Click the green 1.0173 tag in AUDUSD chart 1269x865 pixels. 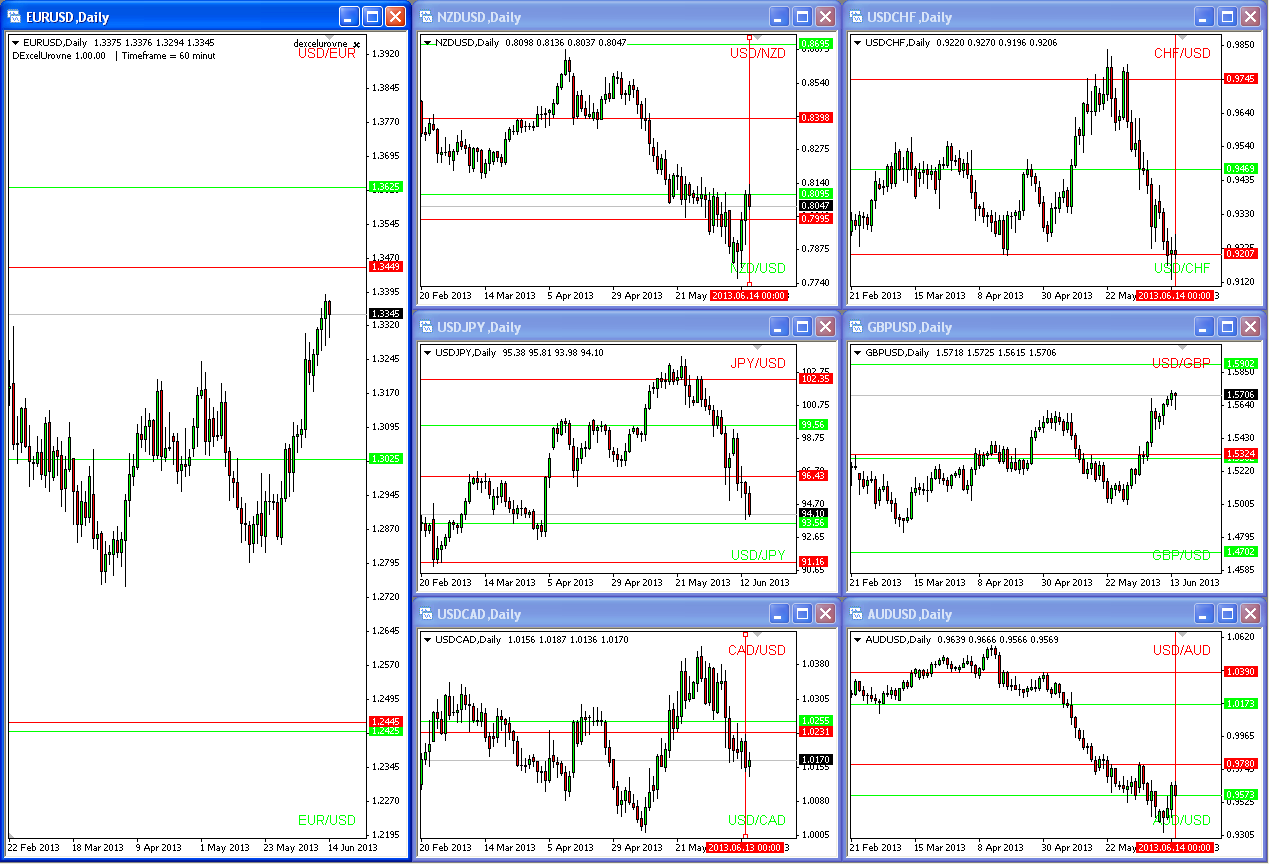[1240, 704]
